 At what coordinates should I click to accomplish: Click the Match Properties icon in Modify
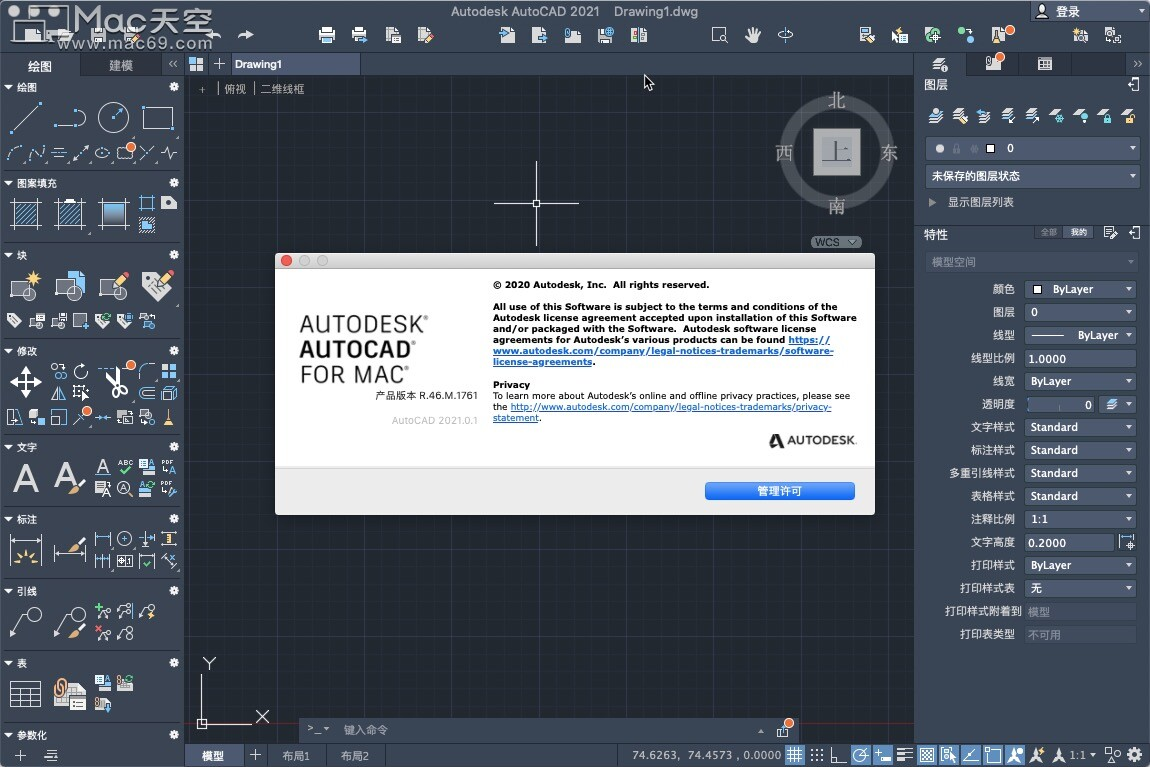tap(169, 417)
